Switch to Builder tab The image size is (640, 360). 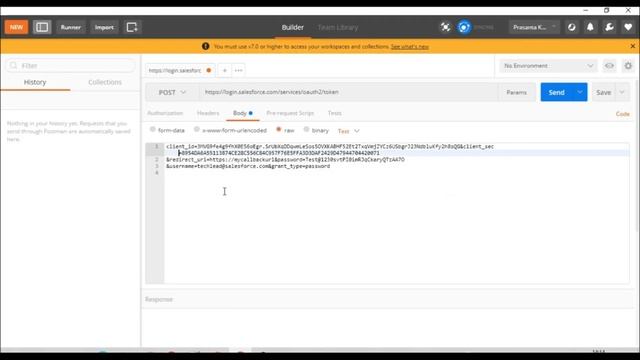pyautogui.click(x=292, y=27)
